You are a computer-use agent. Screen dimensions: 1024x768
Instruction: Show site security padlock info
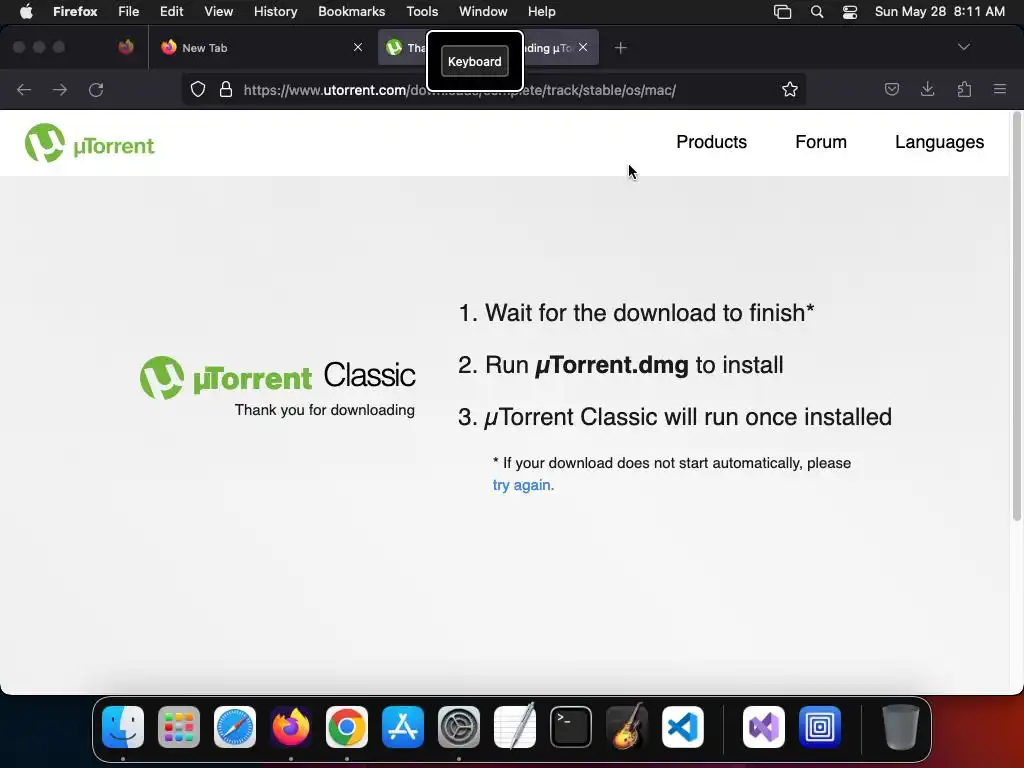tap(226, 89)
